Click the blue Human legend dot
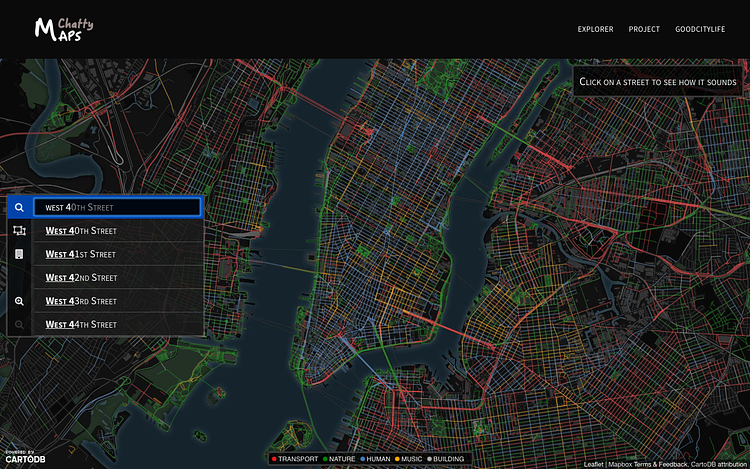This screenshot has height=469, width=750. (x=363, y=459)
